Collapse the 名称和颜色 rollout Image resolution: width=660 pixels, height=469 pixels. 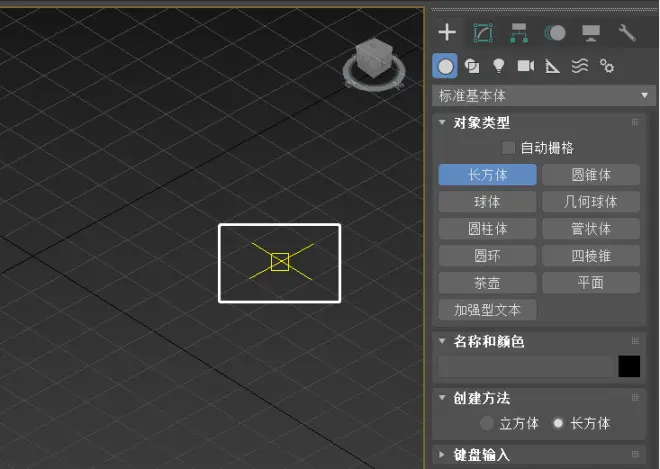[442, 341]
